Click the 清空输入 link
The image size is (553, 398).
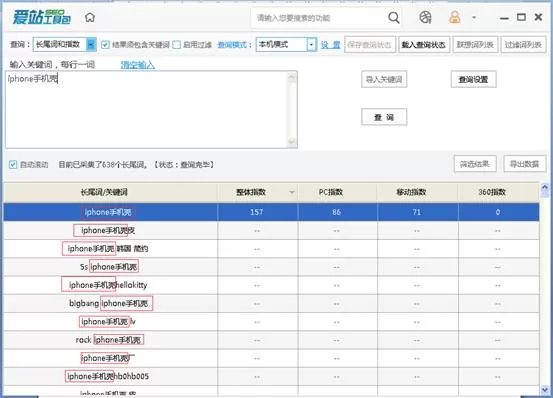(x=138, y=65)
